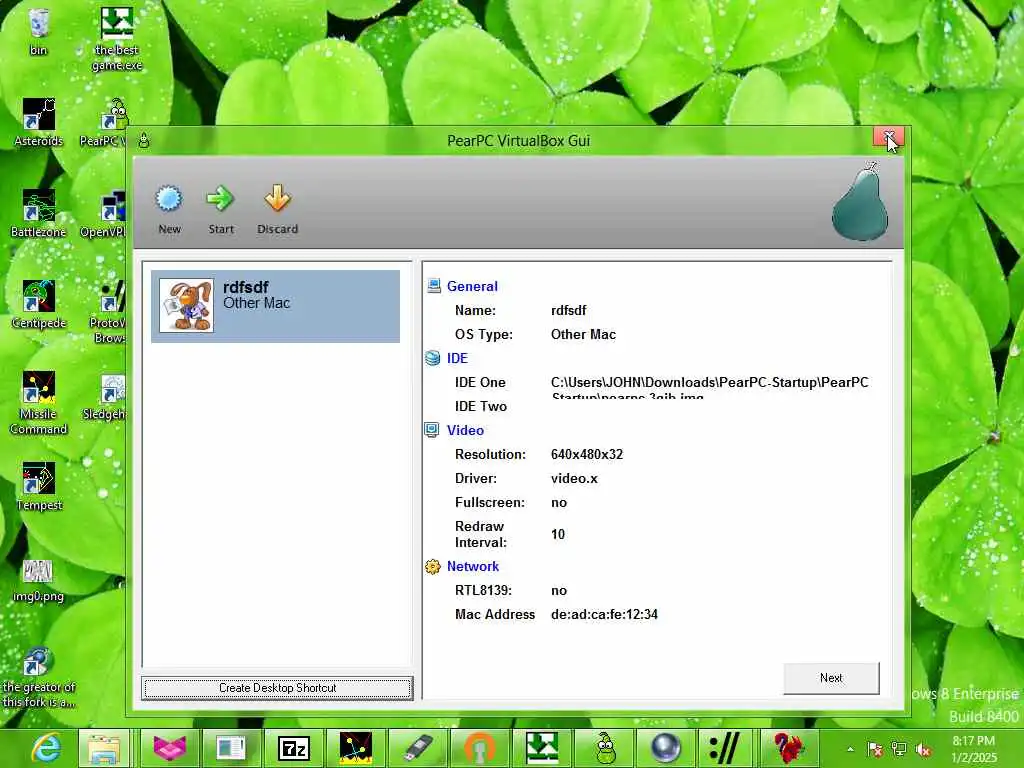Open the Action Center flag icon

[x=875, y=750]
